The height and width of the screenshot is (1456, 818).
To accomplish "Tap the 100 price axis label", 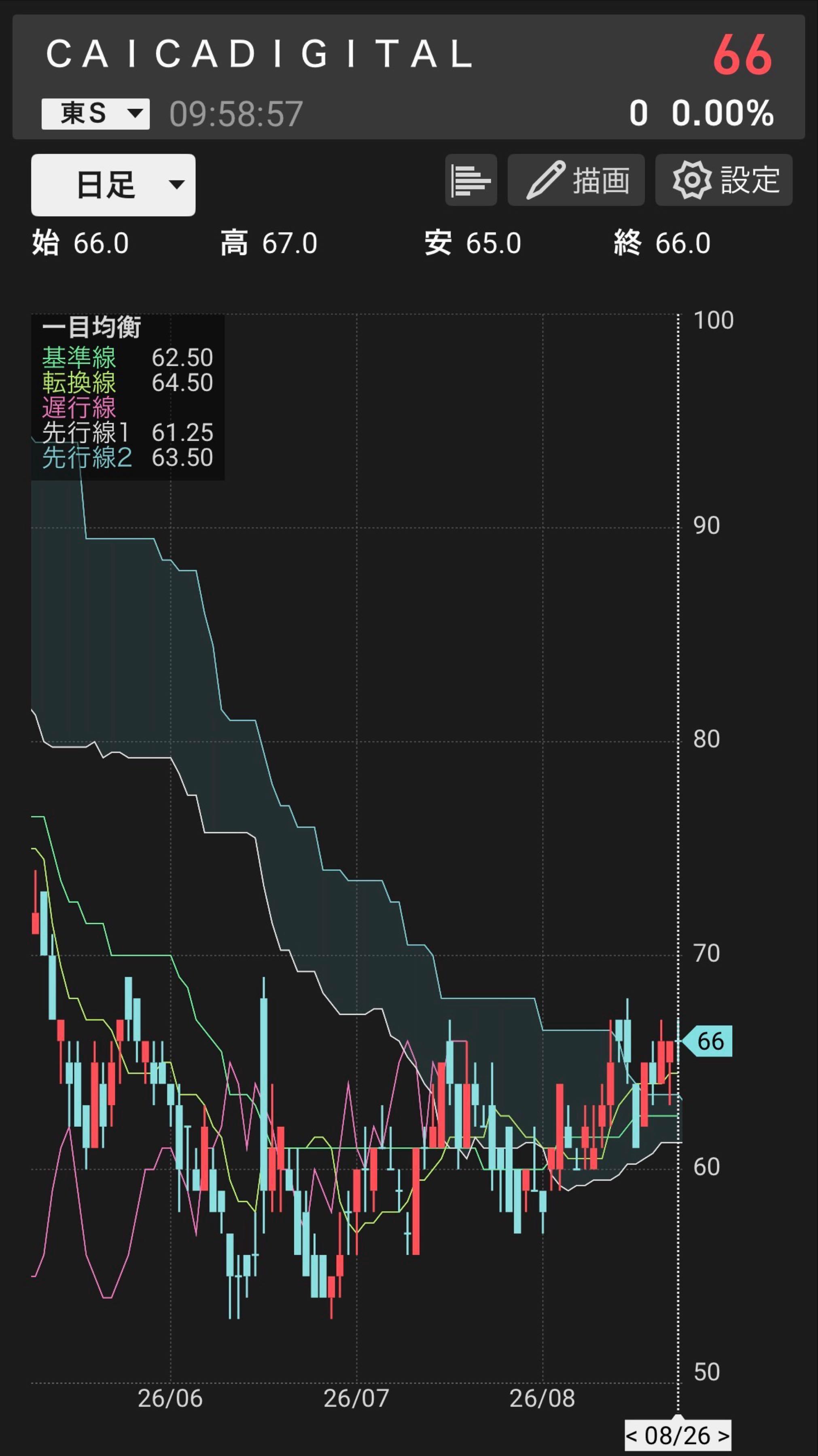I will coord(713,320).
